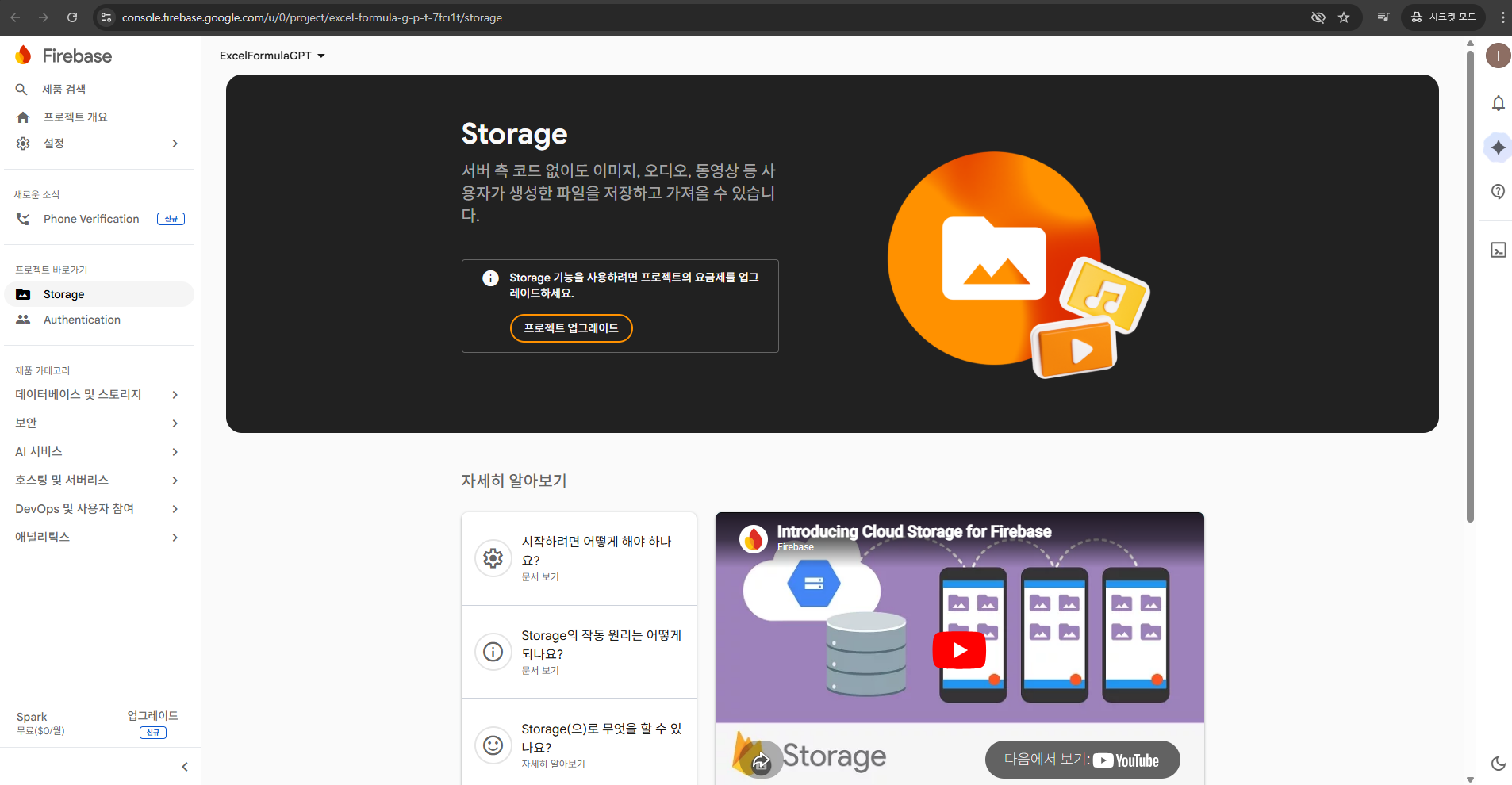Open Cloud Shell terminal icon
The width and height of the screenshot is (1512, 785).
[x=1498, y=250]
